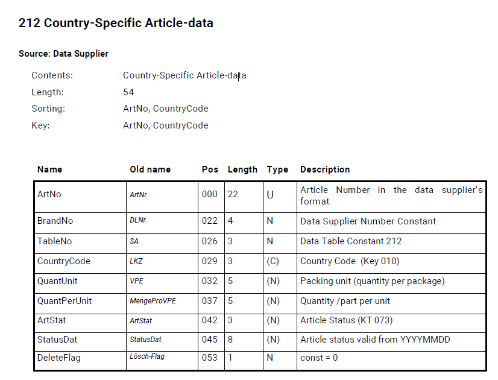Image resolution: width=498 pixels, height=380 pixels.
Task: Click the Sorting value 'ArtNo, CountryCode'
Action: pyautogui.click(x=166, y=109)
